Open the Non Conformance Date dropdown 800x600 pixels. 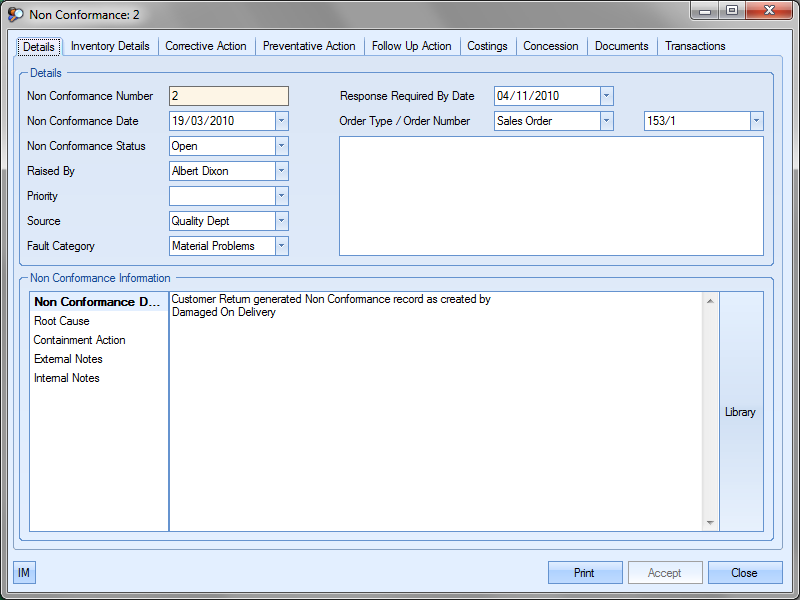point(281,121)
